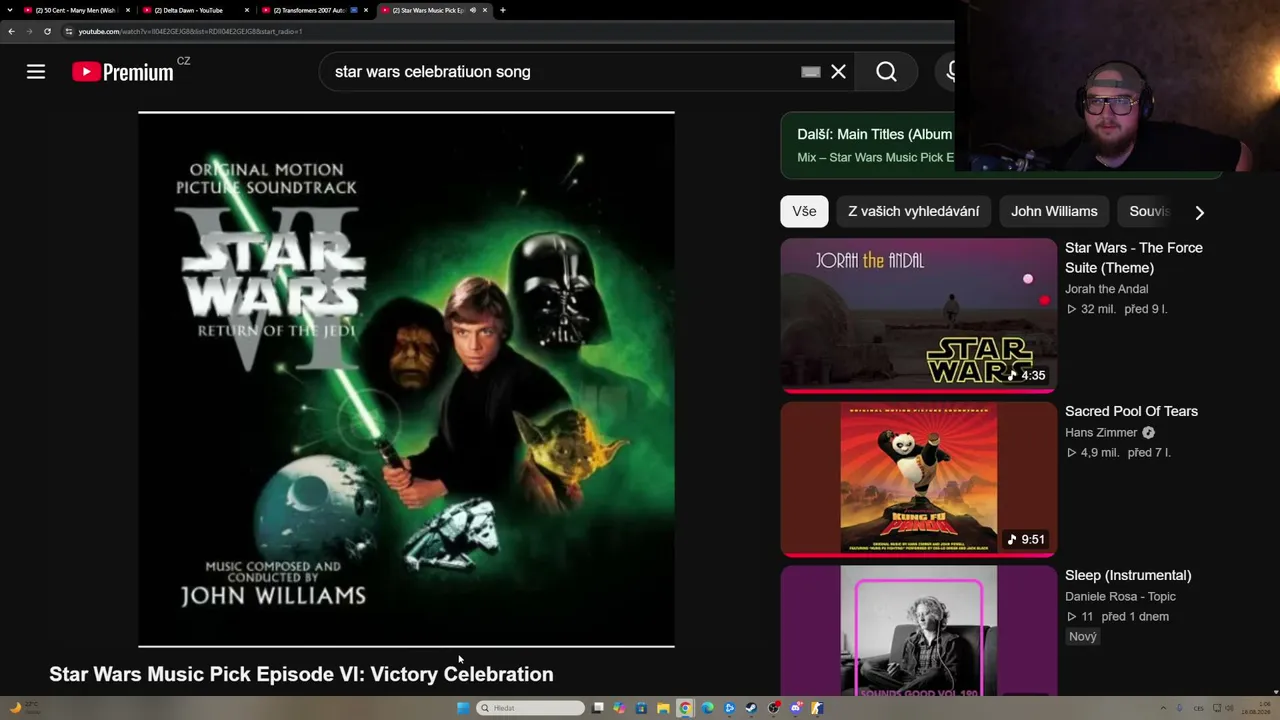The width and height of the screenshot is (1280, 720).
Task: Open Microsoft Store from the taskbar
Action: point(641,708)
